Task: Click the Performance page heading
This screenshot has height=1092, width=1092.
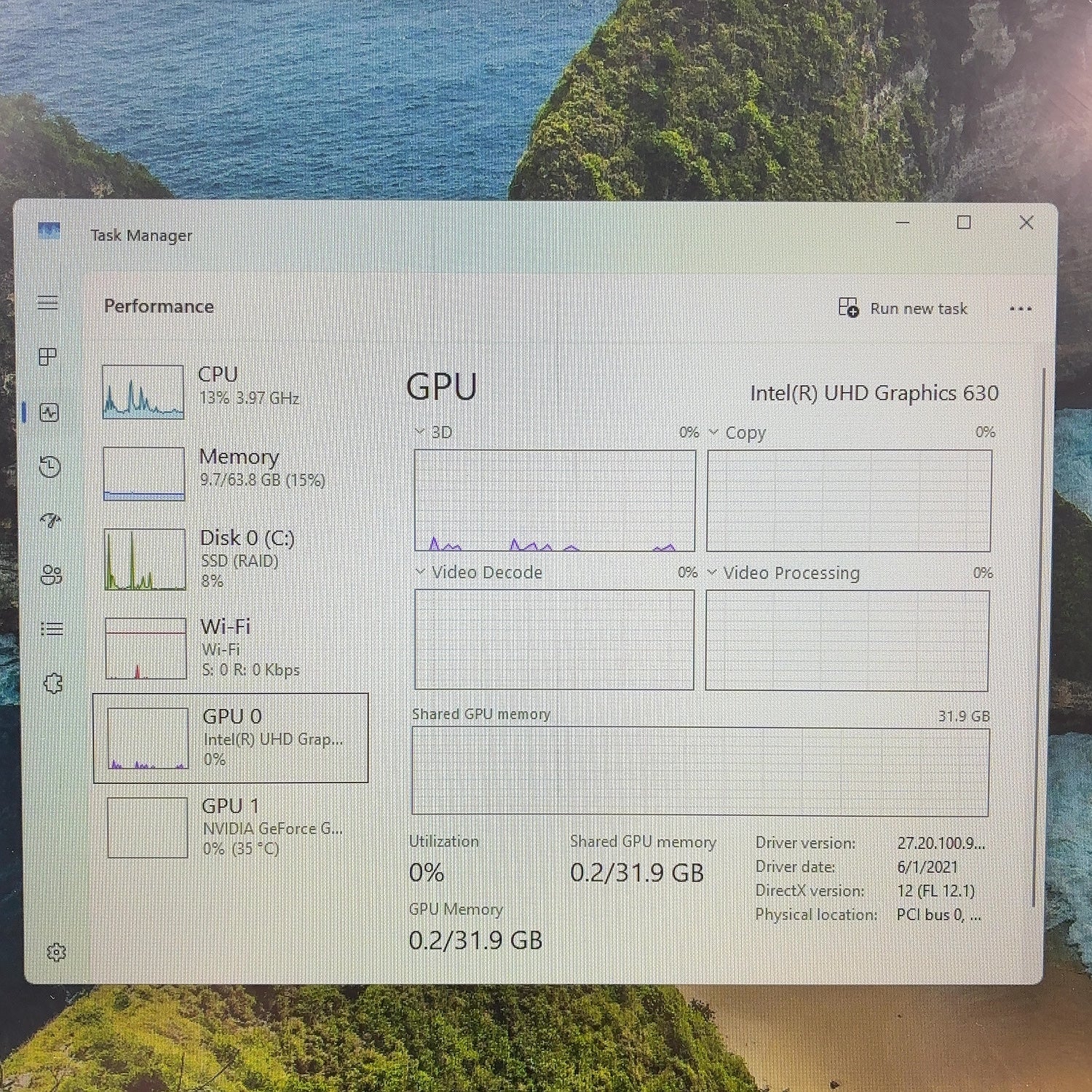Action: [159, 306]
